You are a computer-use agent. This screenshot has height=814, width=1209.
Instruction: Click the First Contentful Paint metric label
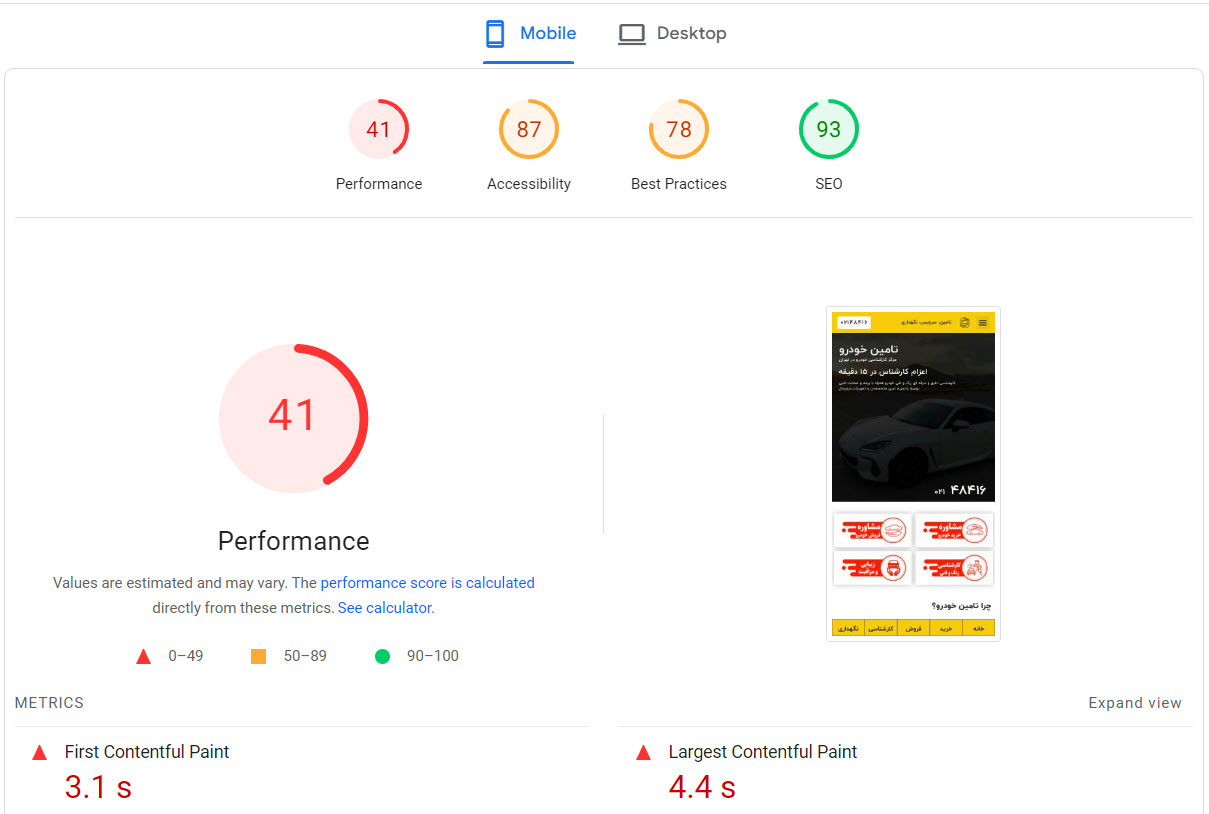[x=147, y=752]
